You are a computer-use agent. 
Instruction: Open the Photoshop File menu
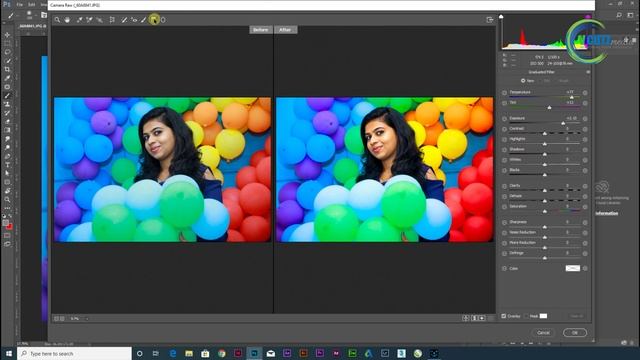[x=20, y=4]
